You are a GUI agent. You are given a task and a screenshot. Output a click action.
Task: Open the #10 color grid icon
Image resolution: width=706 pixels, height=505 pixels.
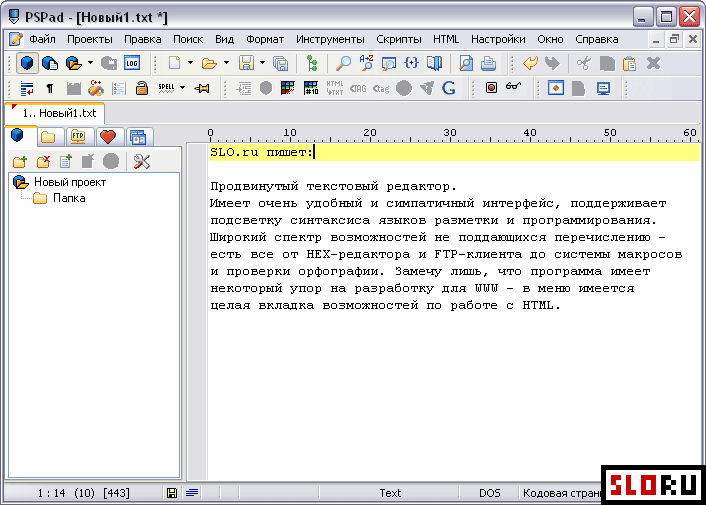(x=311, y=88)
